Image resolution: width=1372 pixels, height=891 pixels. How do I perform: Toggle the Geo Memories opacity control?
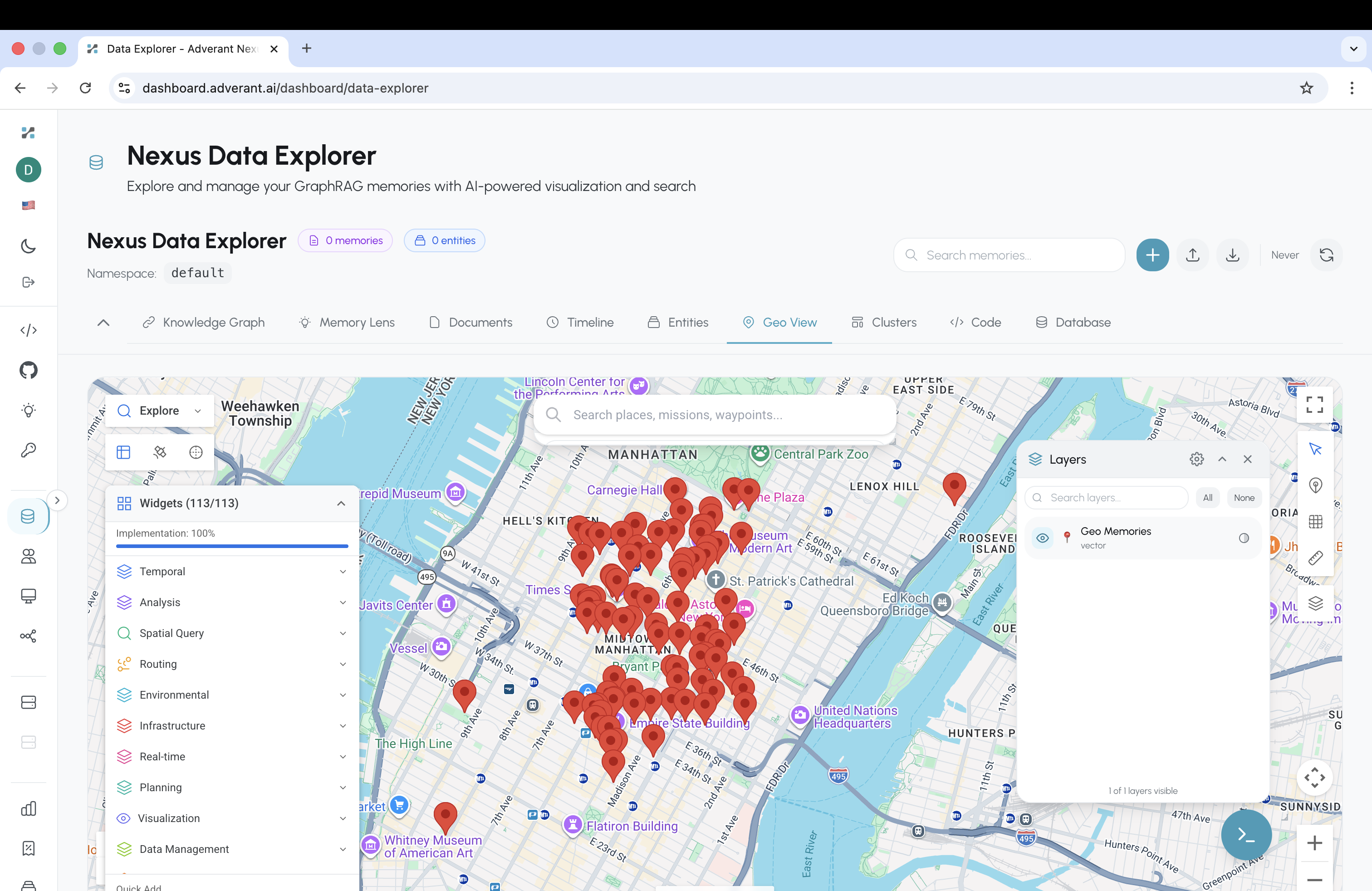[x=1243, y=538]
